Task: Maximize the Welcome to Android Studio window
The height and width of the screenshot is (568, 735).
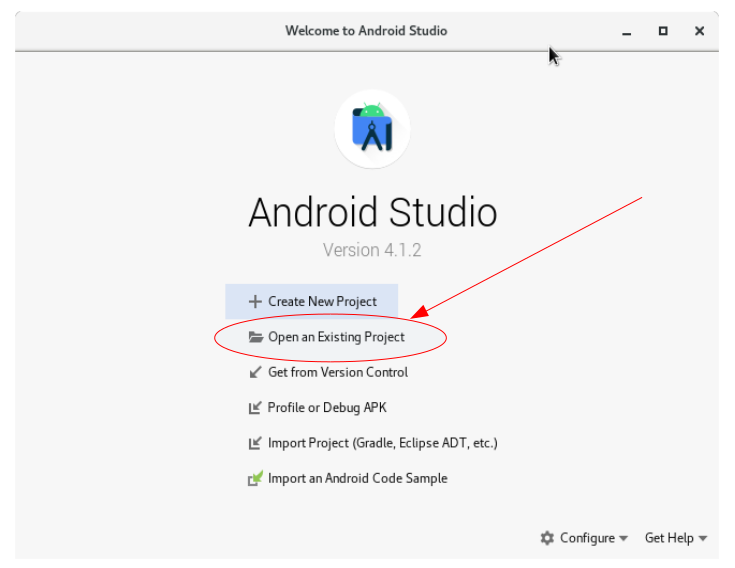Action: point(663,31)
